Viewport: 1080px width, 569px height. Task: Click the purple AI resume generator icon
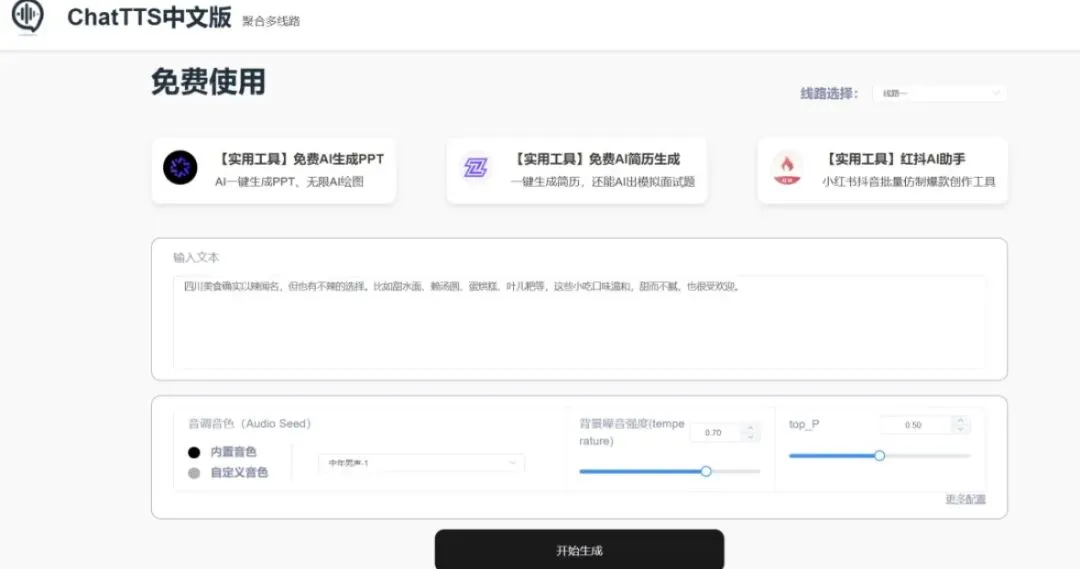pyautogui.click(x=475, y=167)
